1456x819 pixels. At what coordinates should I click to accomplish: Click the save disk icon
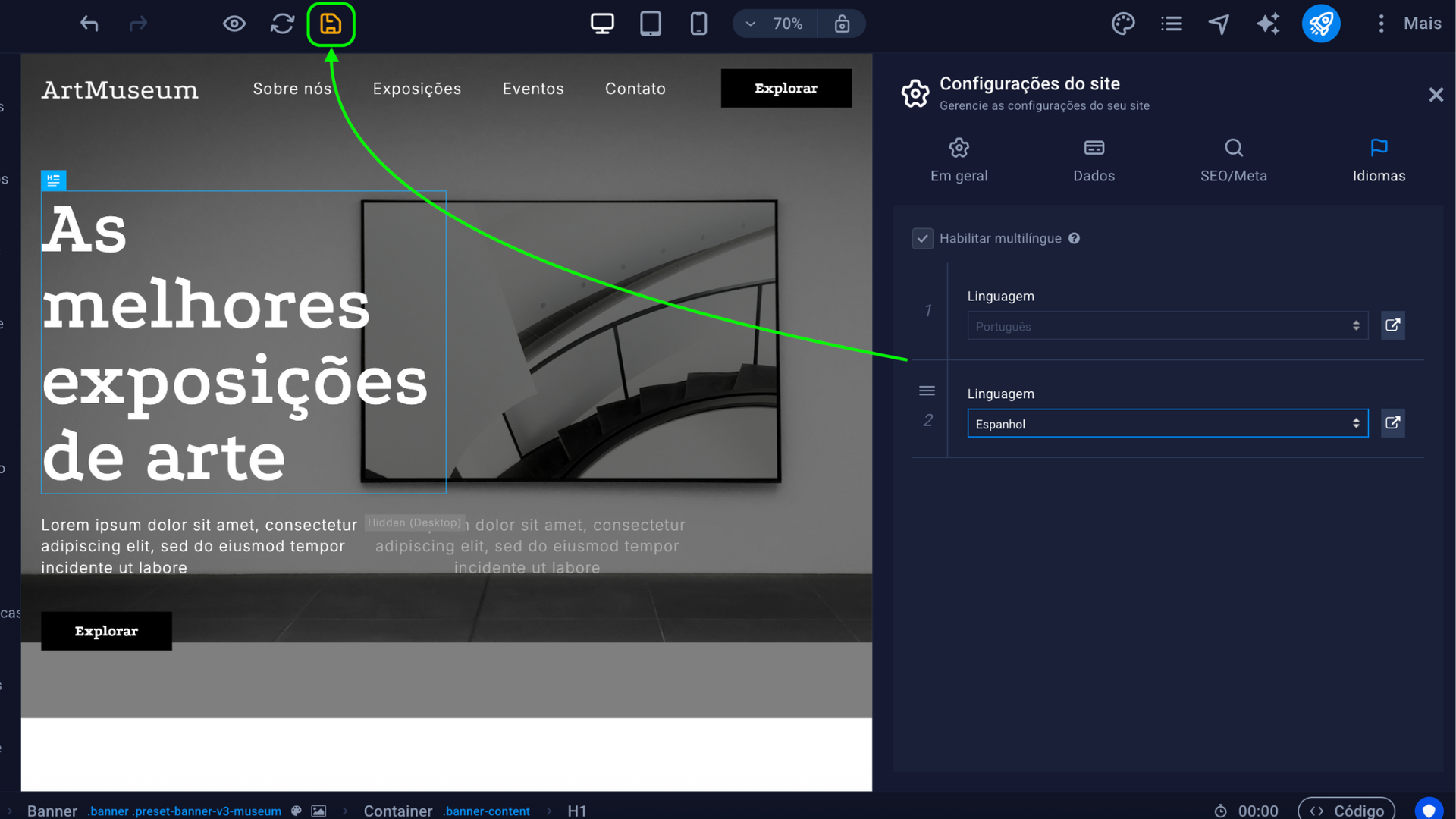(331, 24)
